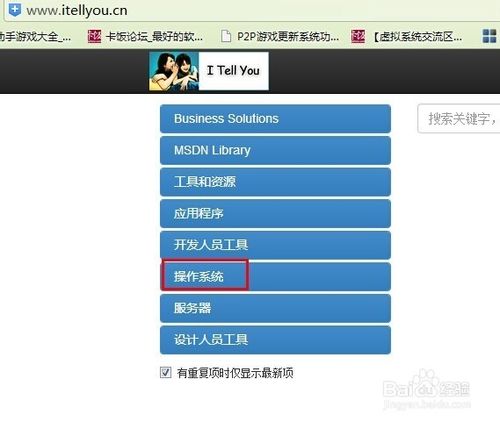Expand the 工具和资源 section

pos(275,182)
